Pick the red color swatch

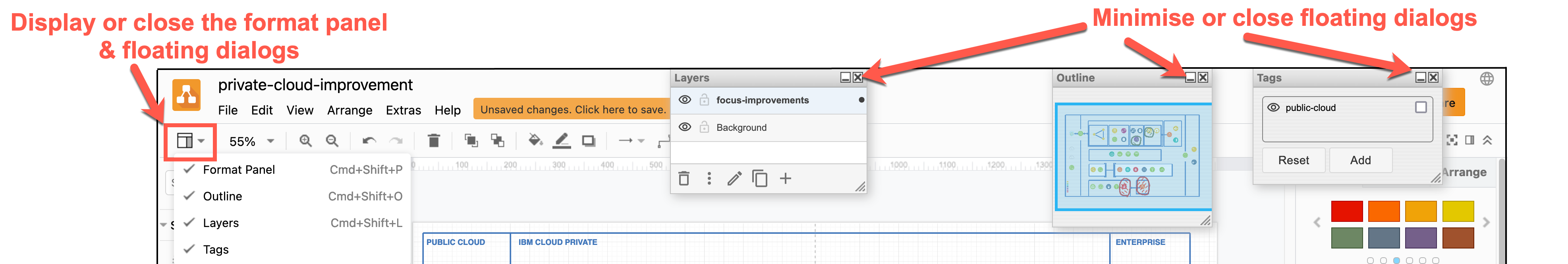point(1346,211)
